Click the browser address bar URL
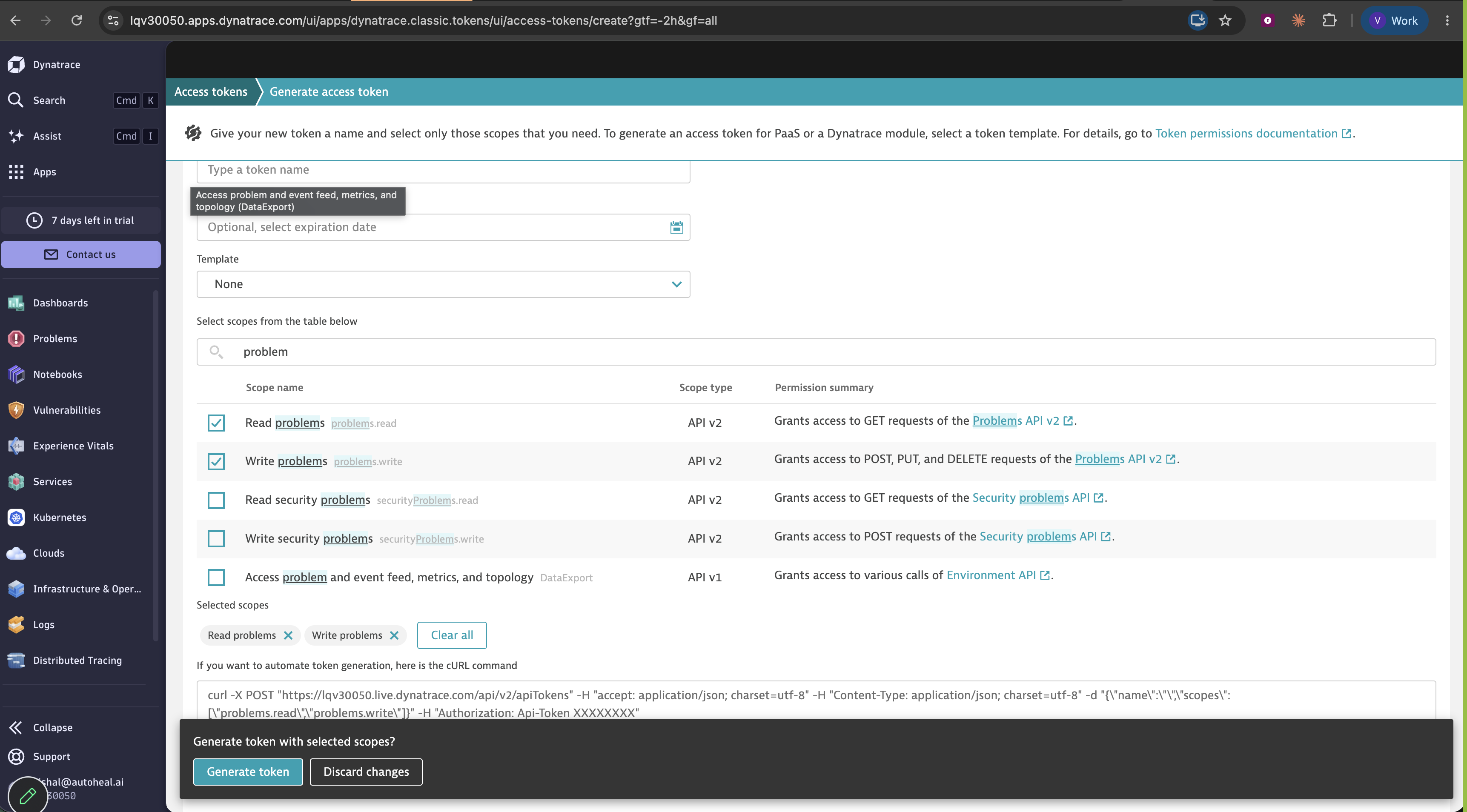This screenshot has width=1467, height=812. [423, 20]
